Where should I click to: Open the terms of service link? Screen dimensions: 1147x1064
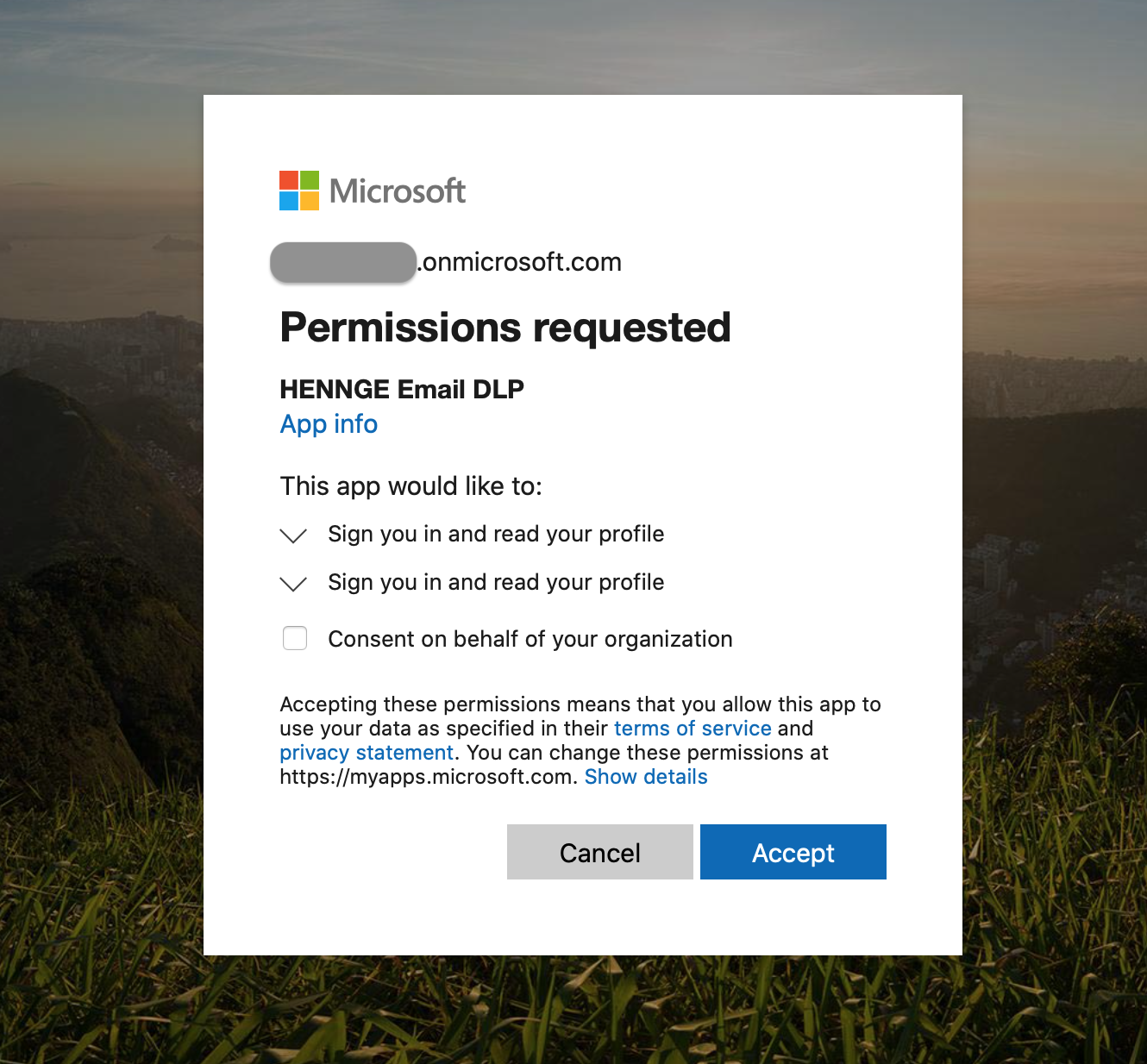[x=693, y=729]
